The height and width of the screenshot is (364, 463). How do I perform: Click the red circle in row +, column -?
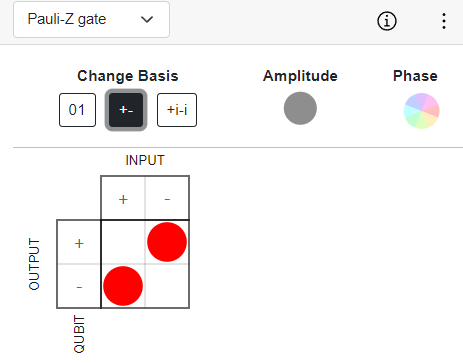[x=167, y=242]
